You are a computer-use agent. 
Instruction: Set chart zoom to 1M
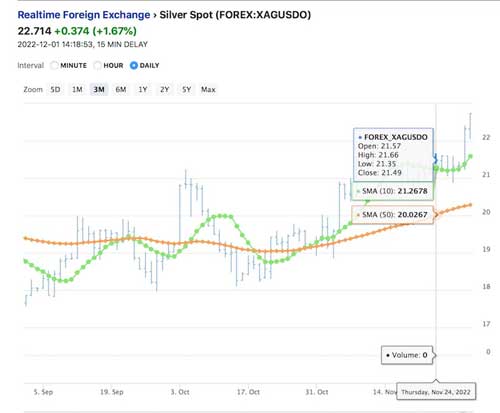pos(77,89)
